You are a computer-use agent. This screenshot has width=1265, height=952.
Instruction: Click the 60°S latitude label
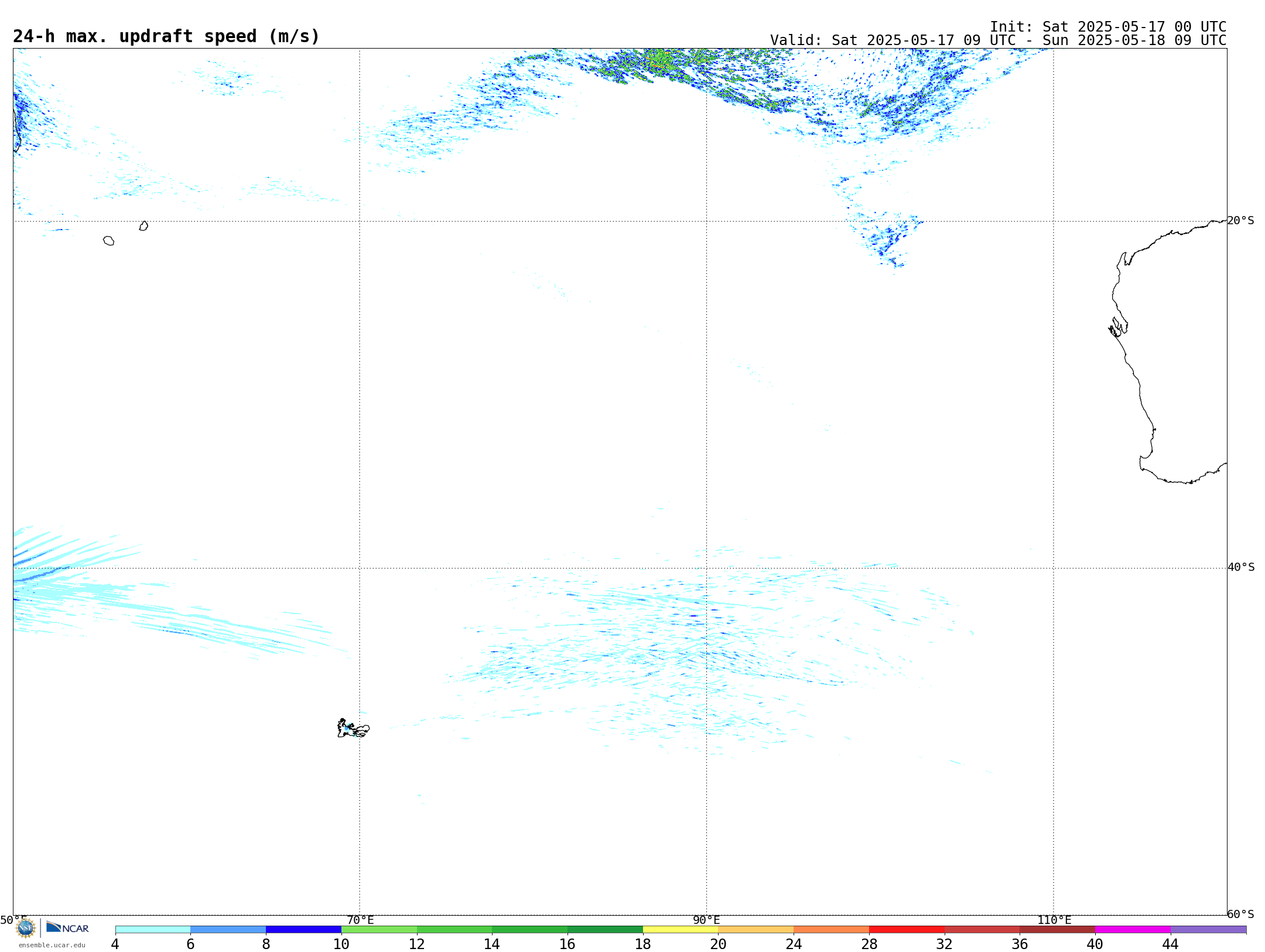click(1241, 914)
